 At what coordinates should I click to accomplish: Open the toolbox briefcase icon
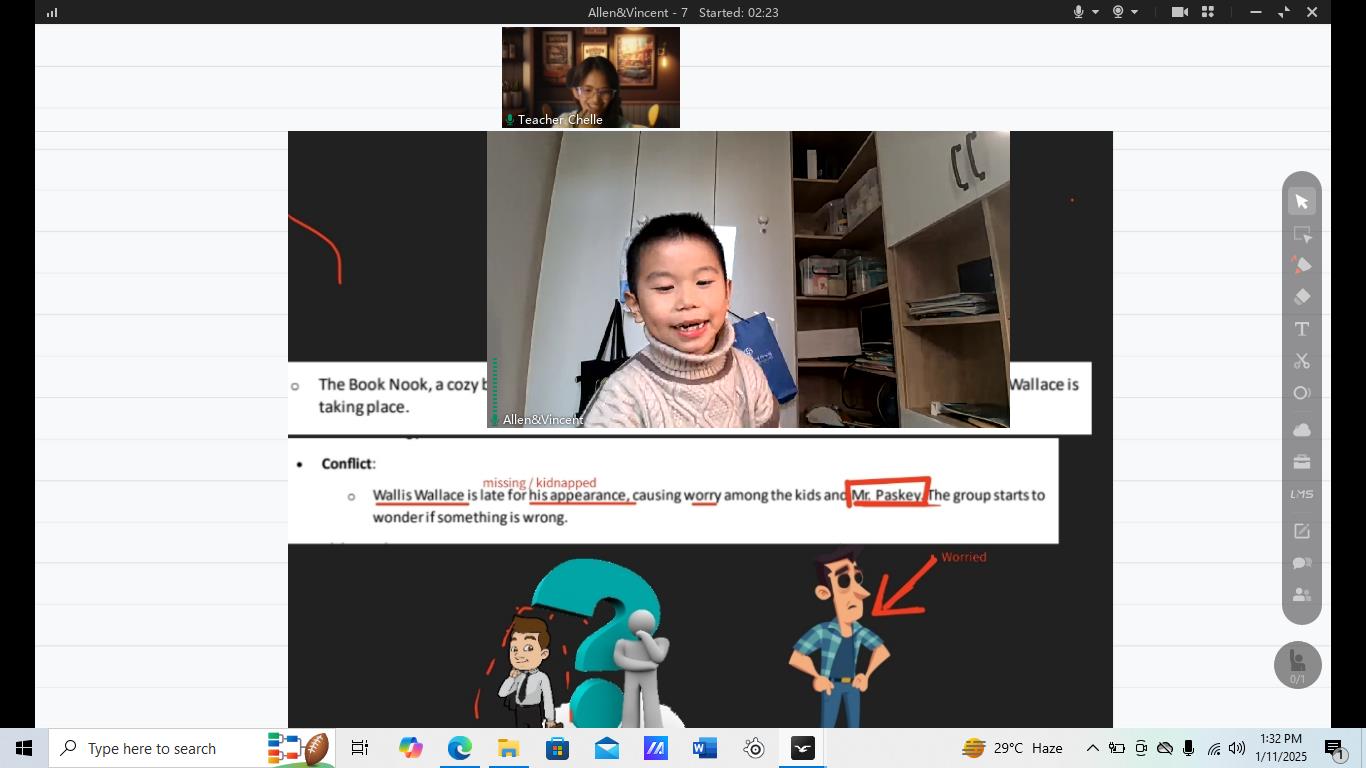pos(1301,462)
